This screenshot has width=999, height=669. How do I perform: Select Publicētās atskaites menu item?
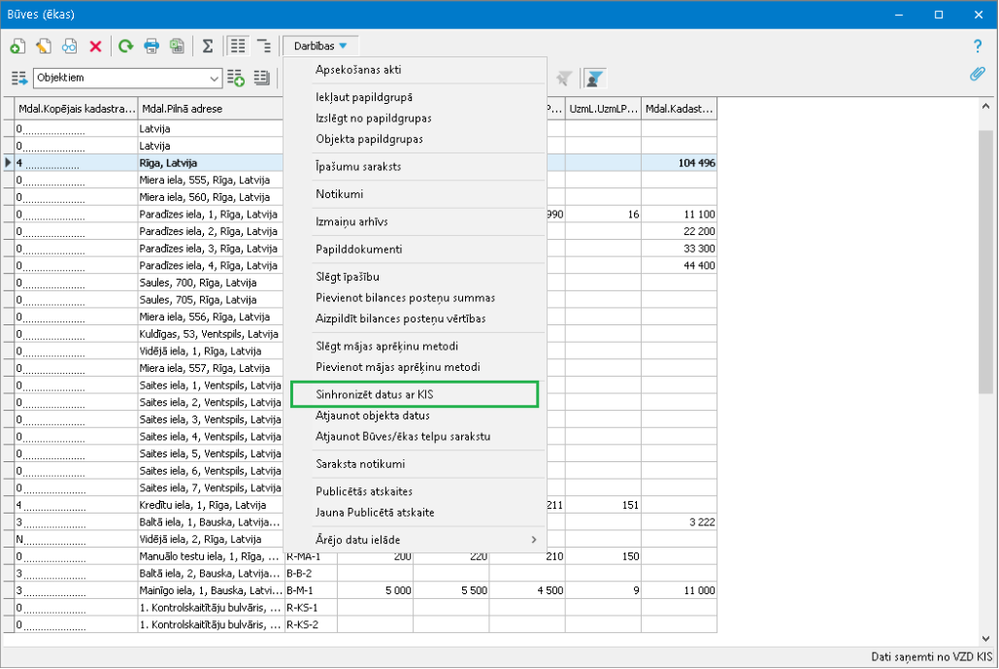[x=415, y=491]
